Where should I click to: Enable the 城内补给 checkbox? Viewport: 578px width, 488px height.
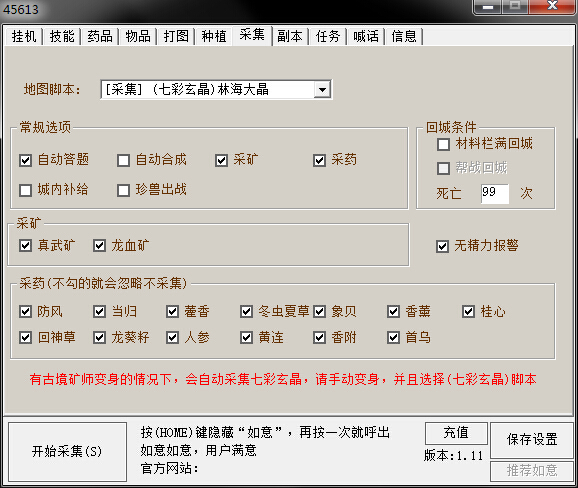pyautogui.click(x=25, y=191)
